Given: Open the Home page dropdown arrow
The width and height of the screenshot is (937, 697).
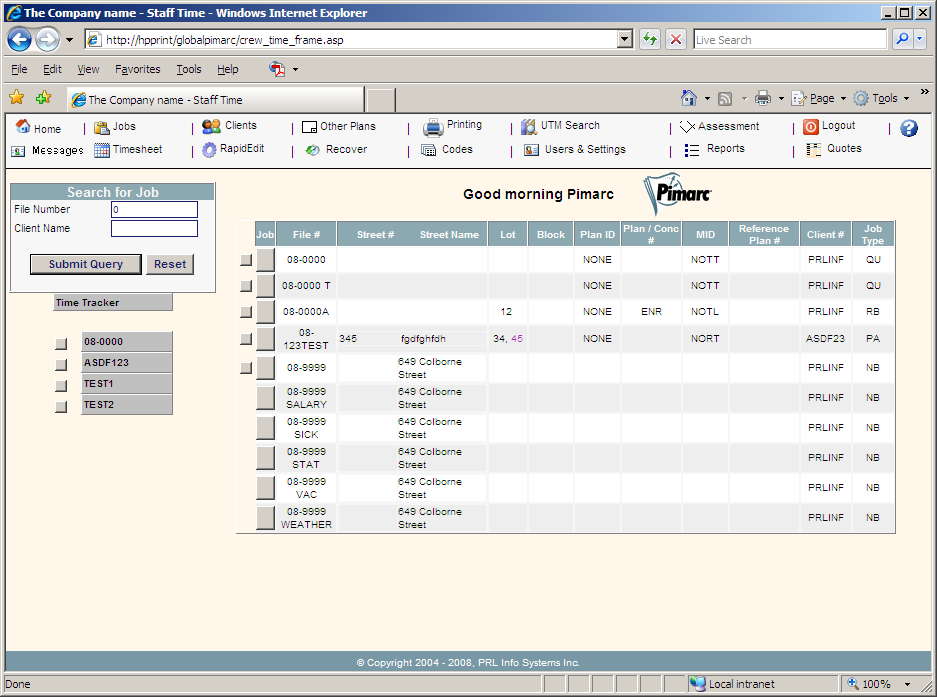Looking at the screenshot, I should (x=707, y=99).
